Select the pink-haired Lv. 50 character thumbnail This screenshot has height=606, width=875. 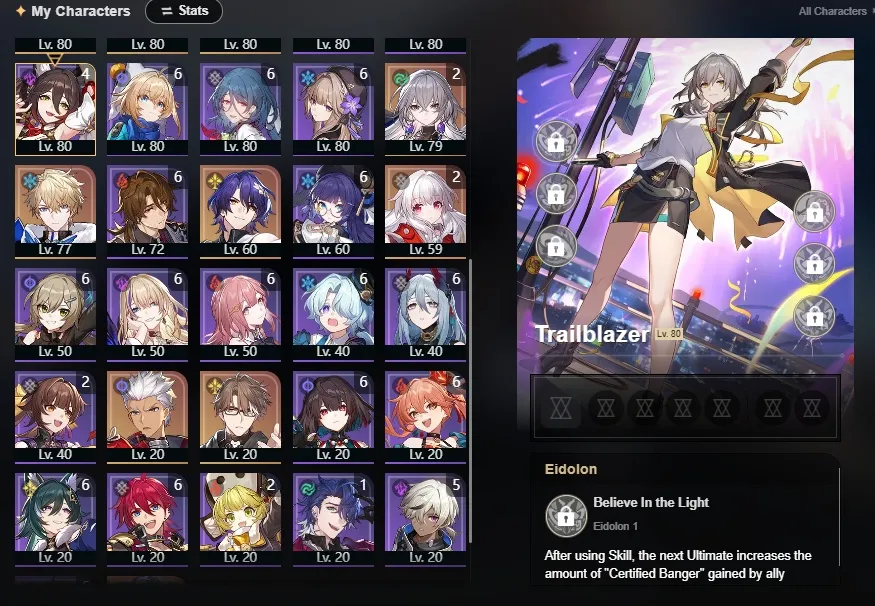(240, 314)
